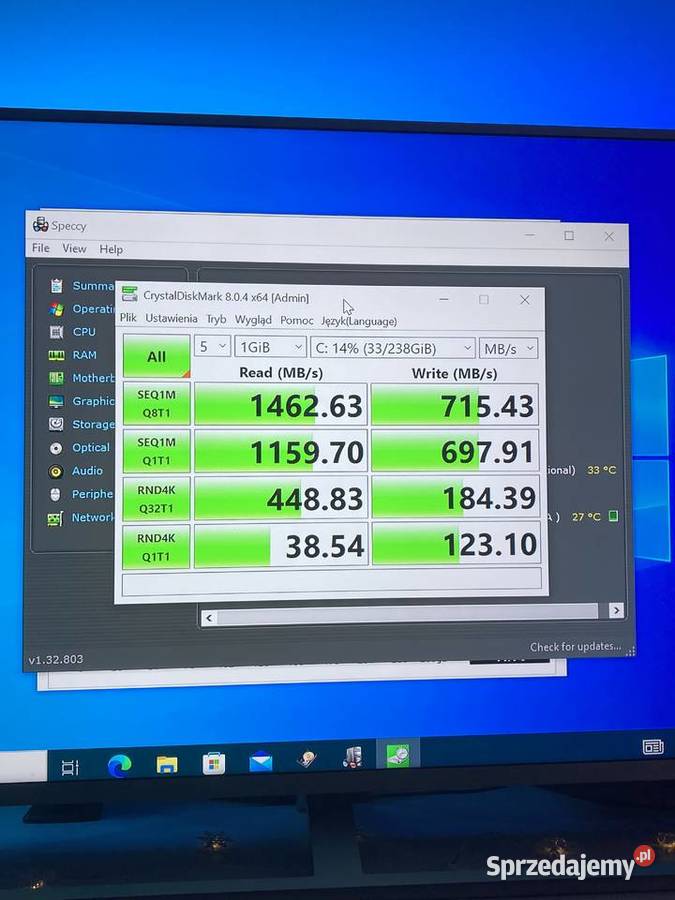The image size is (675, 900).
Task: Open the Mail app taskbar icon
Action: click(261, 763)
